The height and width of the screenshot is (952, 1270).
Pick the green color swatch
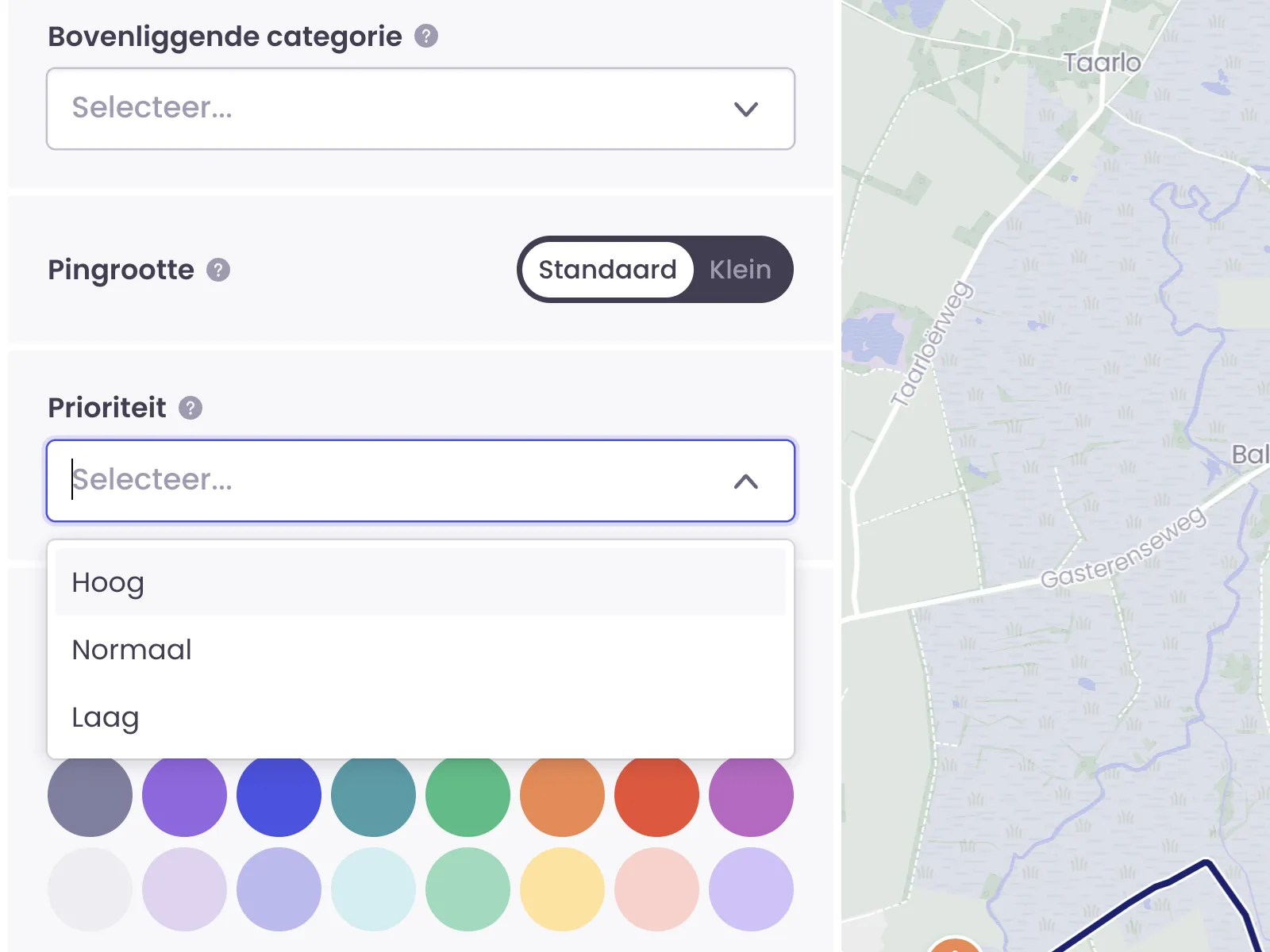click(468, 796)
